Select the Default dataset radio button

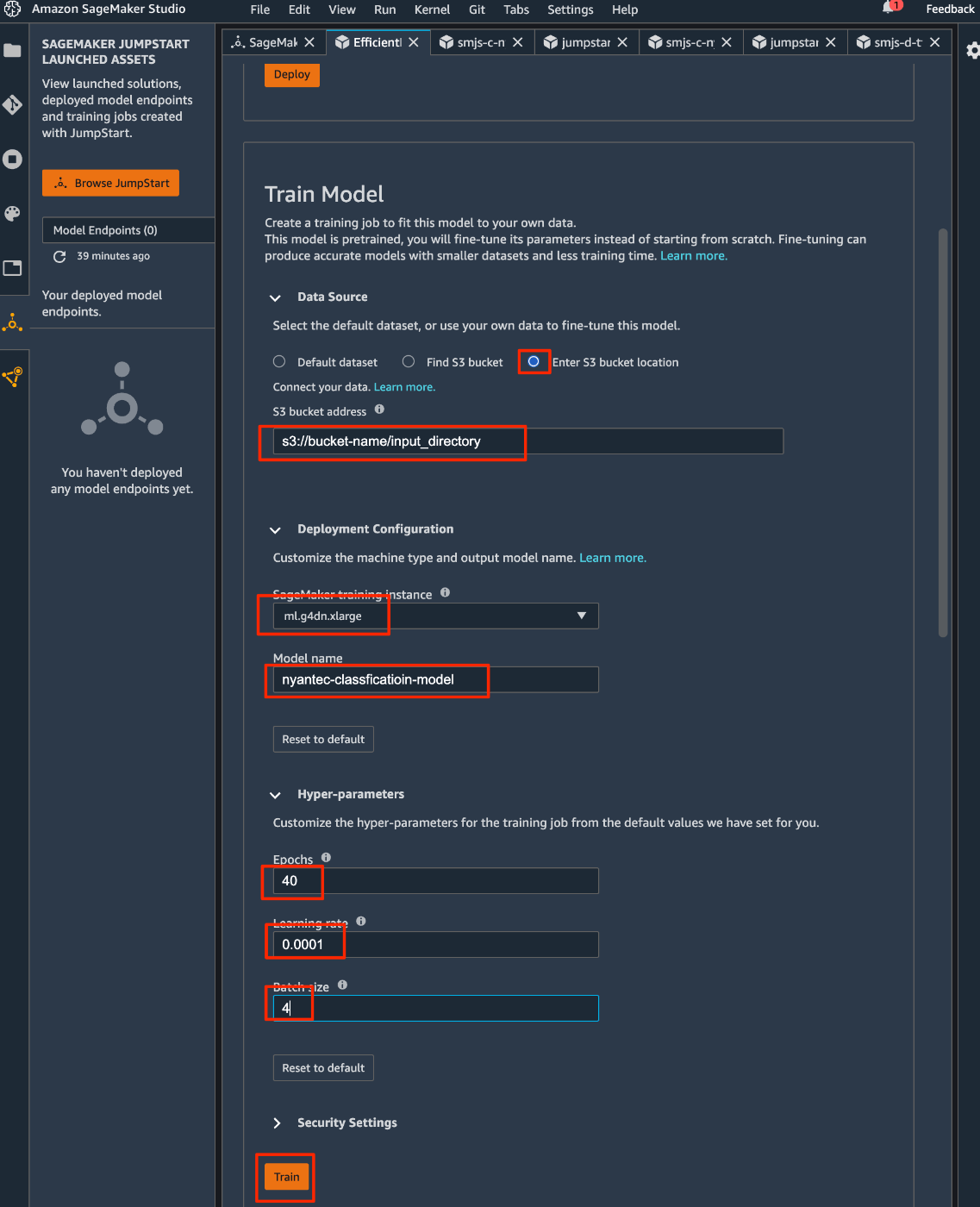[279, 362]
